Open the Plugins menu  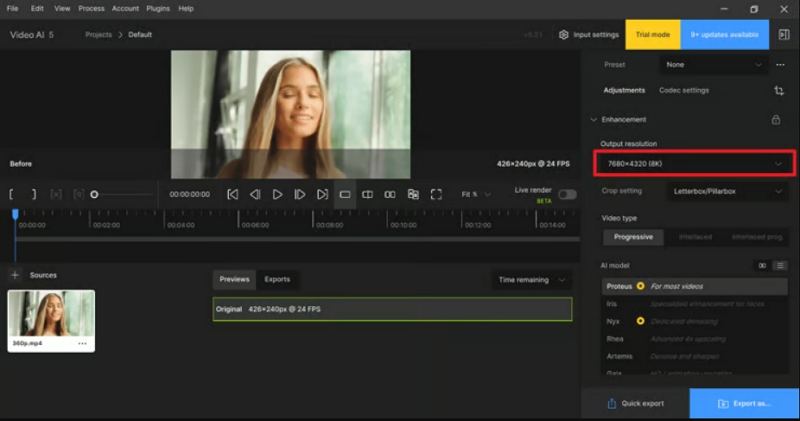point(158,9)
